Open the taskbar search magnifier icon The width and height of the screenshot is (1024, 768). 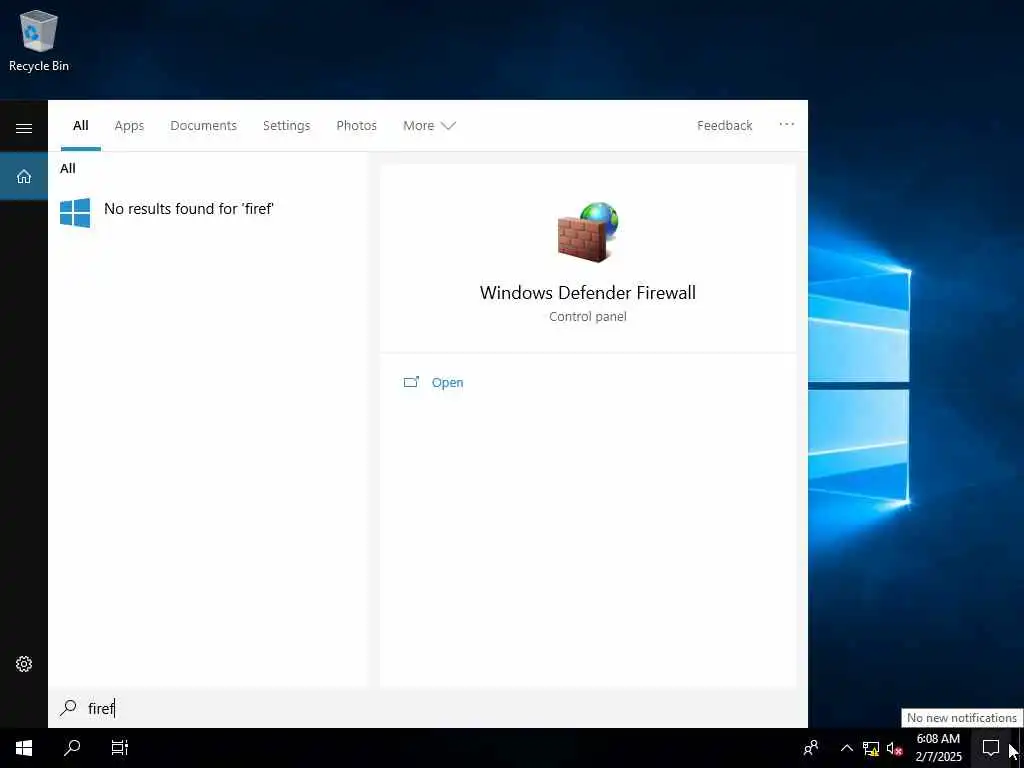[x=72, y=748]
